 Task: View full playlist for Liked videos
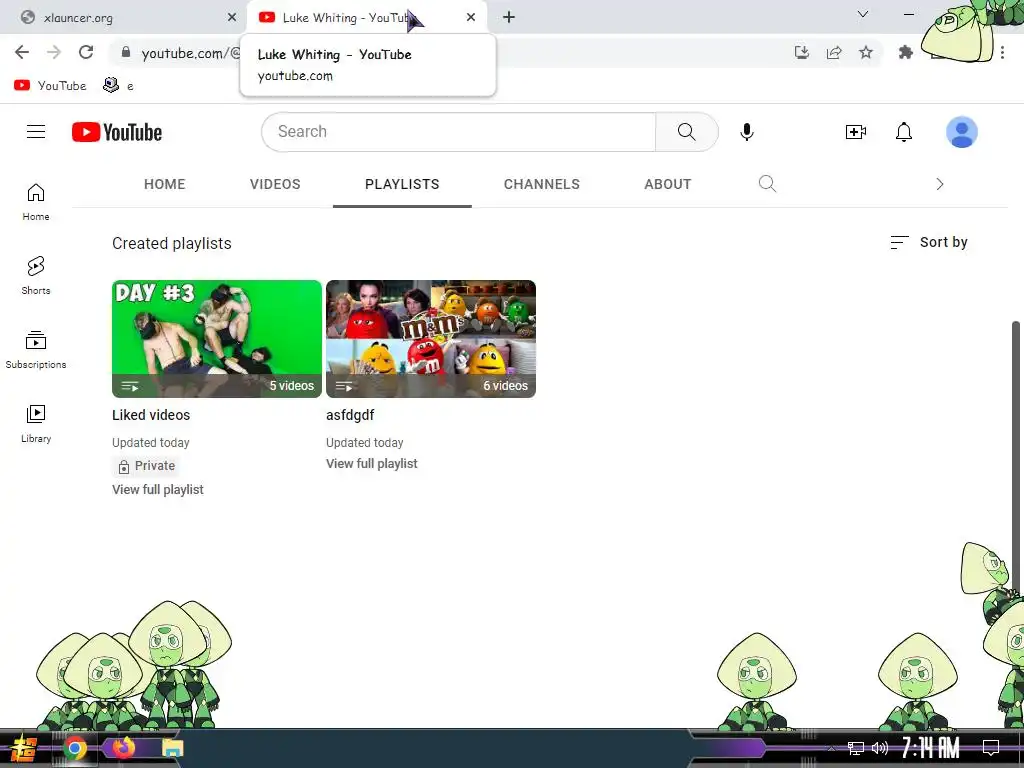coord(157,489)
